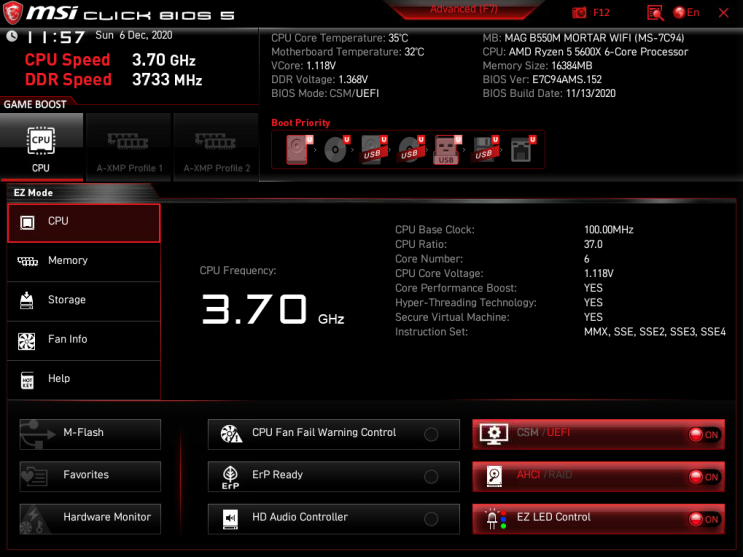Click the hot key icon beside Help
The width and height of the screenshot is (743, 557).
(27, 380)
